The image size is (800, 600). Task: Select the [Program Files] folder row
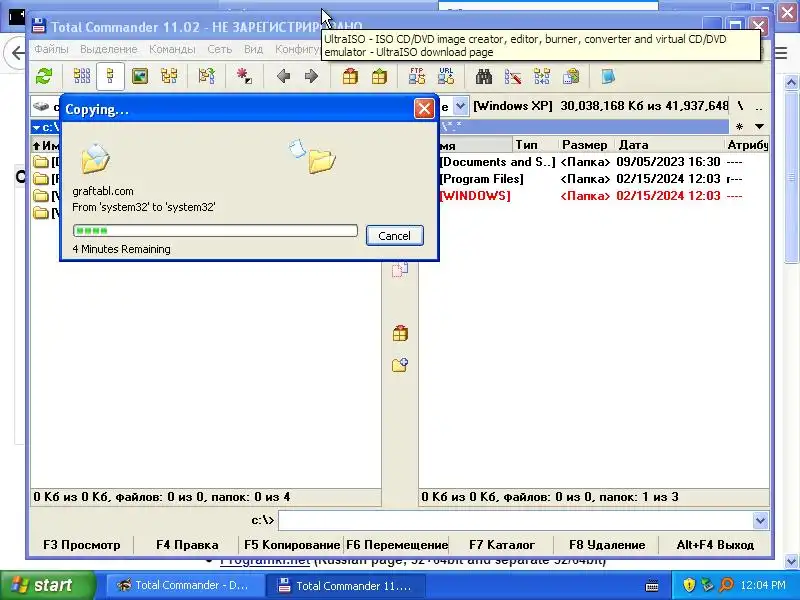(x=594, y=179)
